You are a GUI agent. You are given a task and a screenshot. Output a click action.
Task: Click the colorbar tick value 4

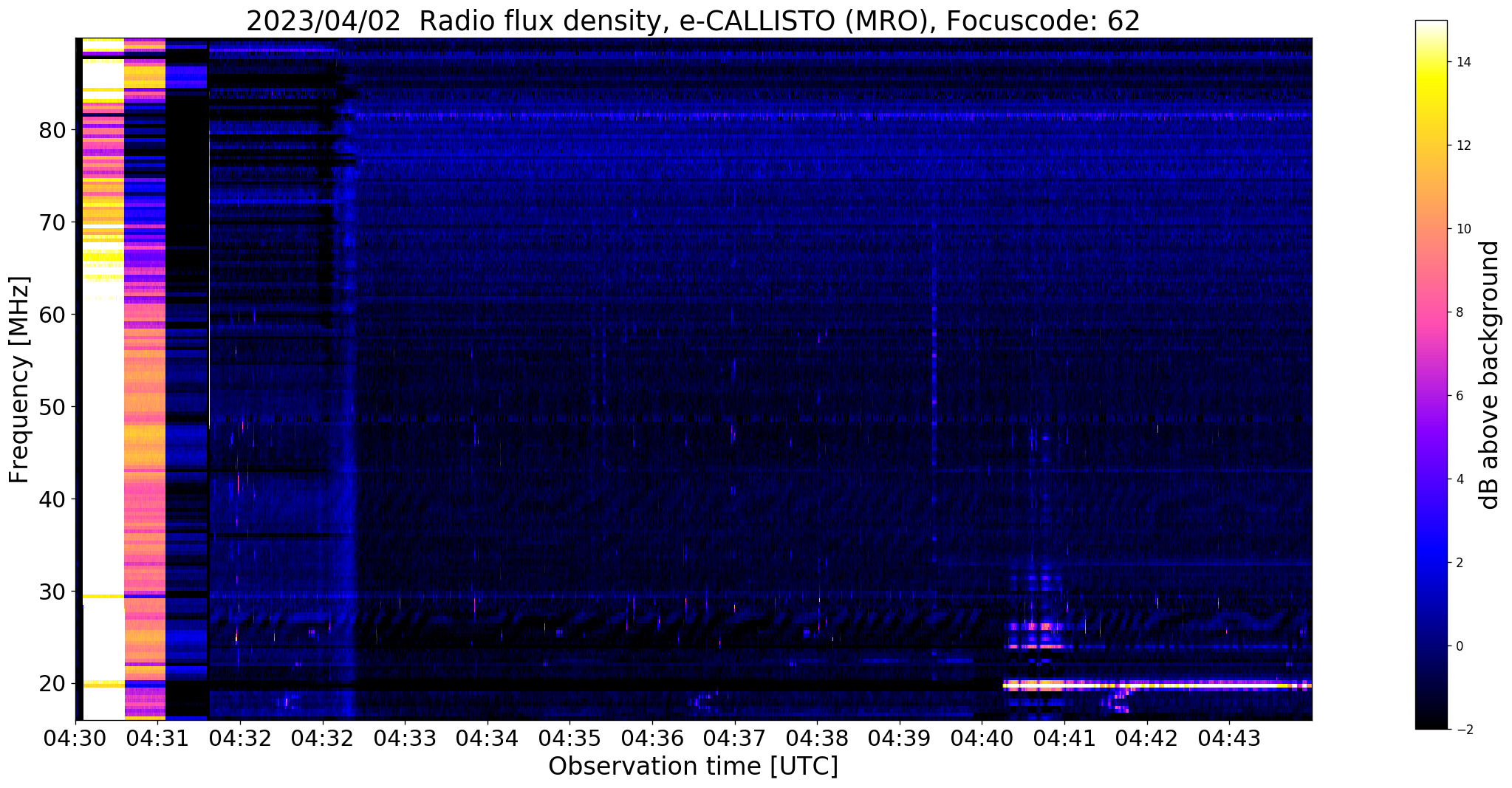[x=1459, y=479]
